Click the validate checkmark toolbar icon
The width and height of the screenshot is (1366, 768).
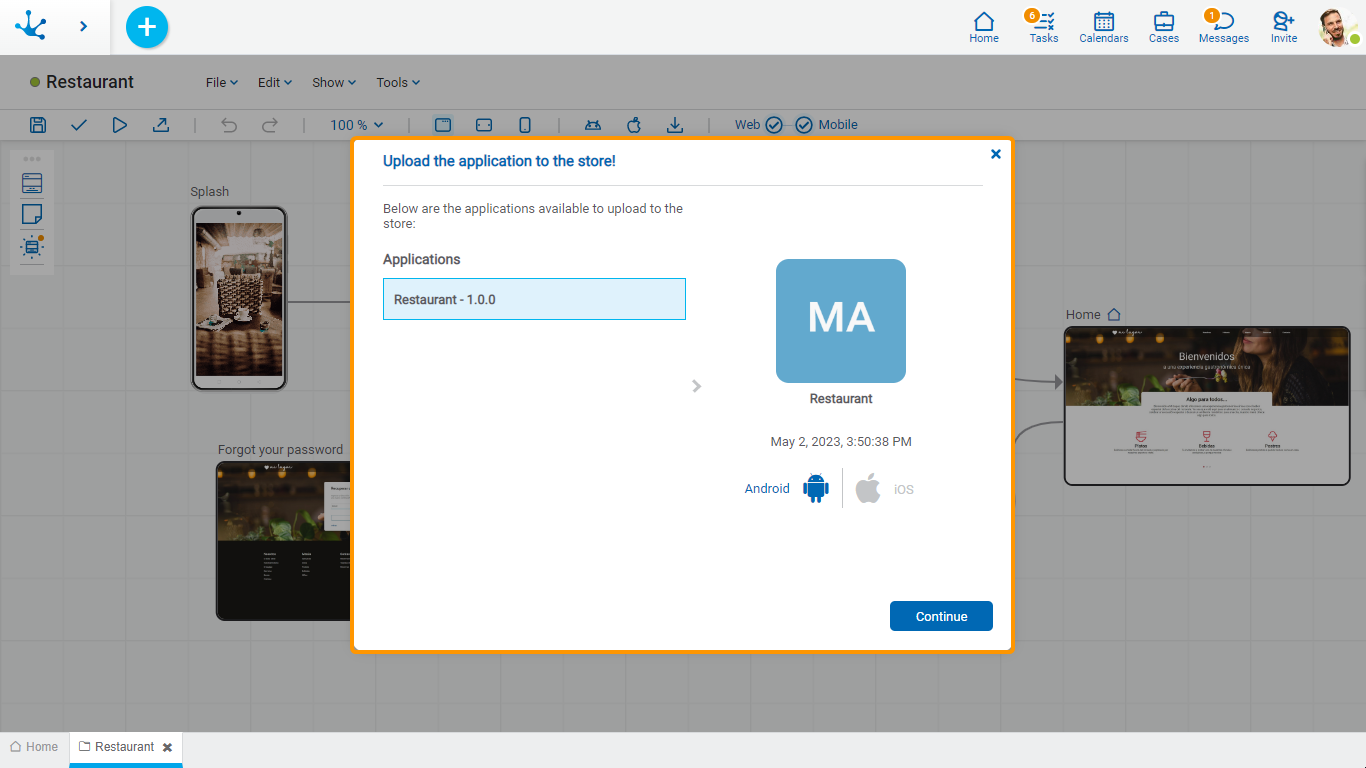[79, 125]
